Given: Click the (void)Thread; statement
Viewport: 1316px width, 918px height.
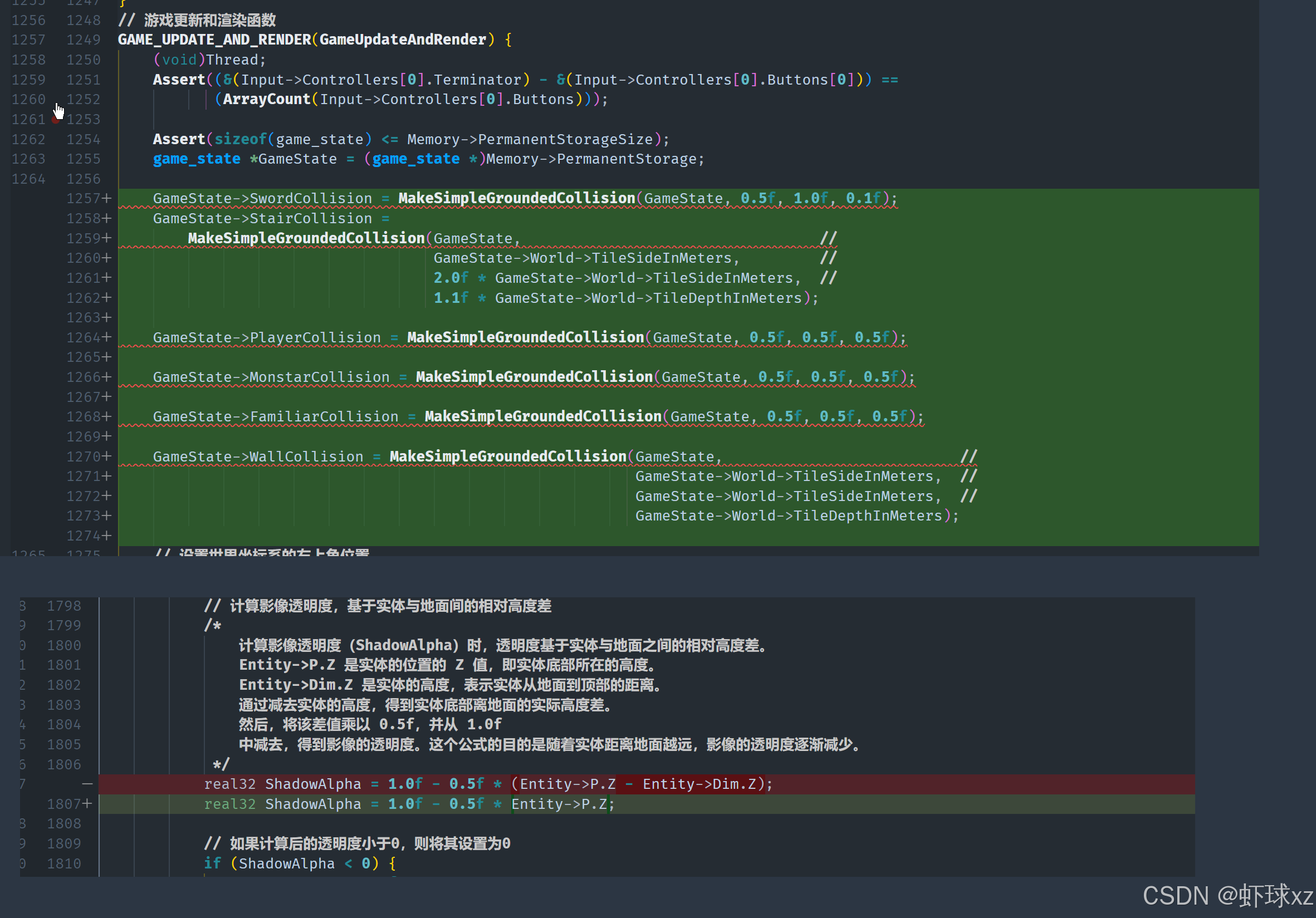Looking at the screenshot, I should (x=210, y=60).
